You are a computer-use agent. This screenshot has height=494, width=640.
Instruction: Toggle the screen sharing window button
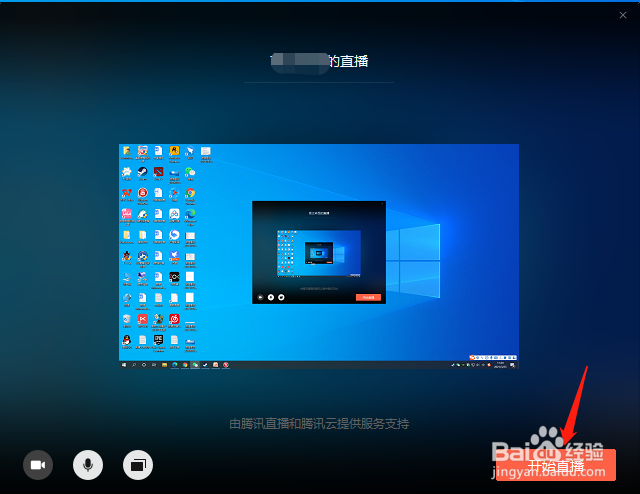click(x=138, y=465)
